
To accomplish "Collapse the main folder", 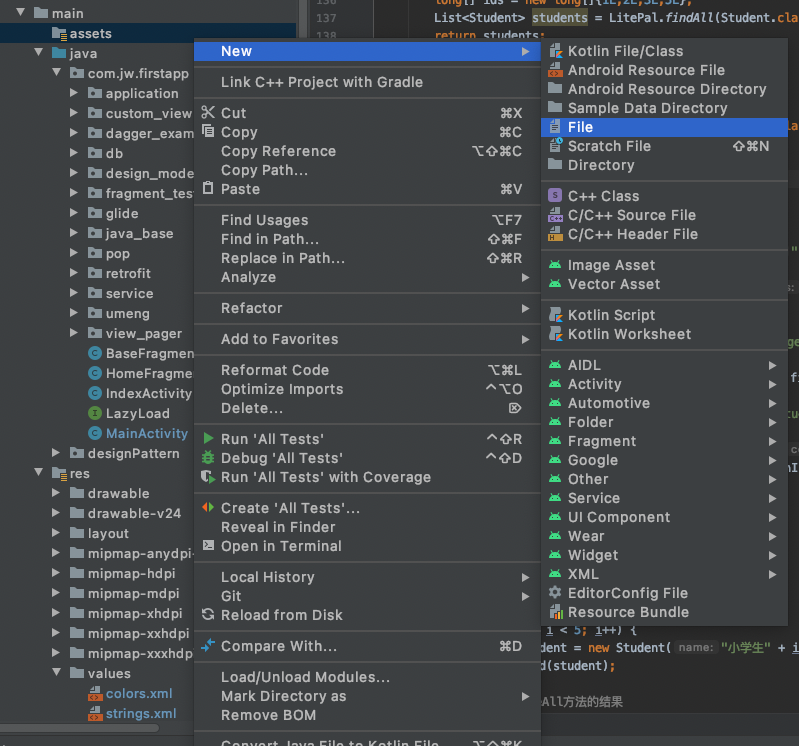I will pos(20,12).
